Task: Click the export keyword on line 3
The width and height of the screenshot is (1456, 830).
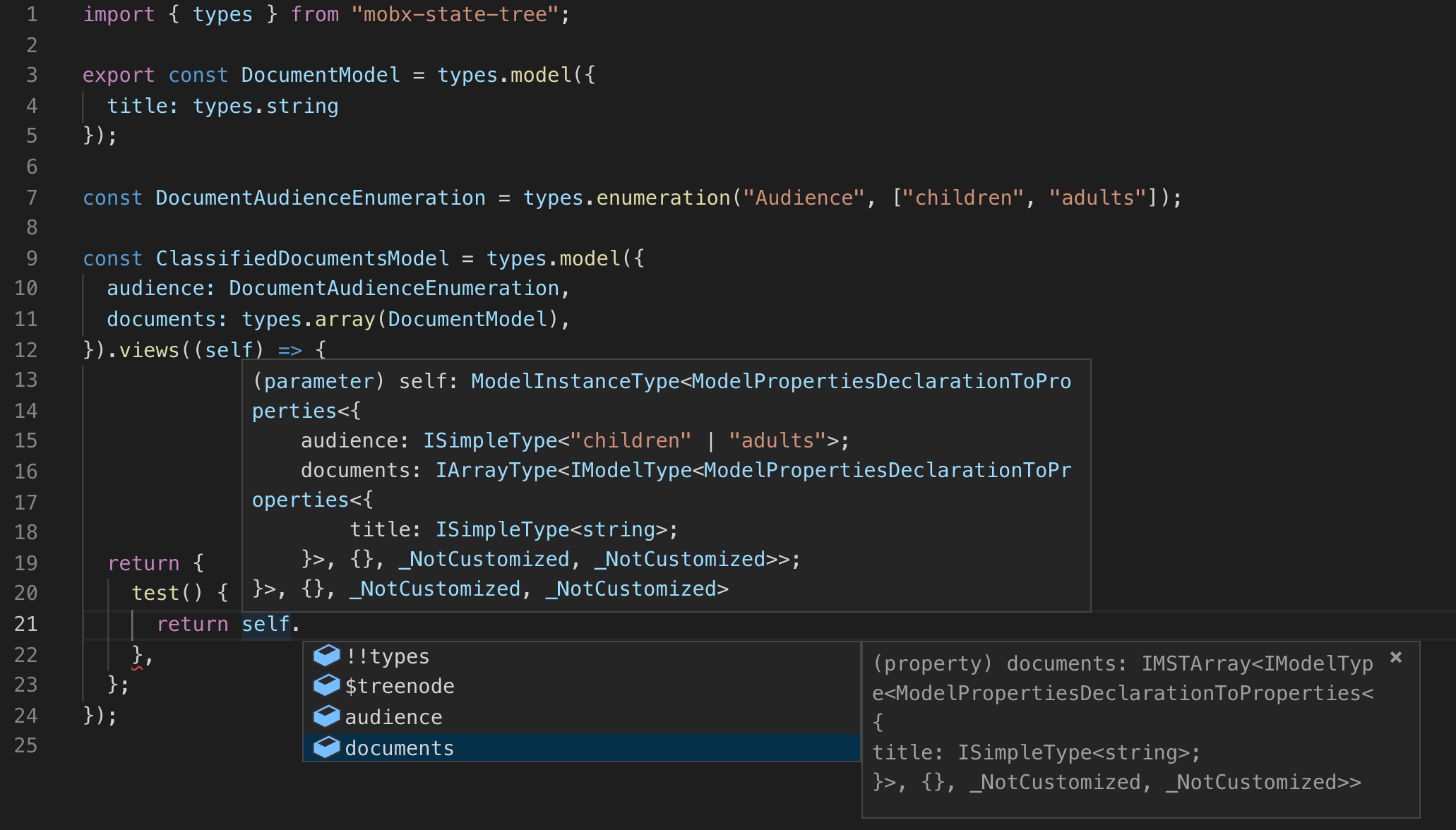Action: tap(119, 75)
